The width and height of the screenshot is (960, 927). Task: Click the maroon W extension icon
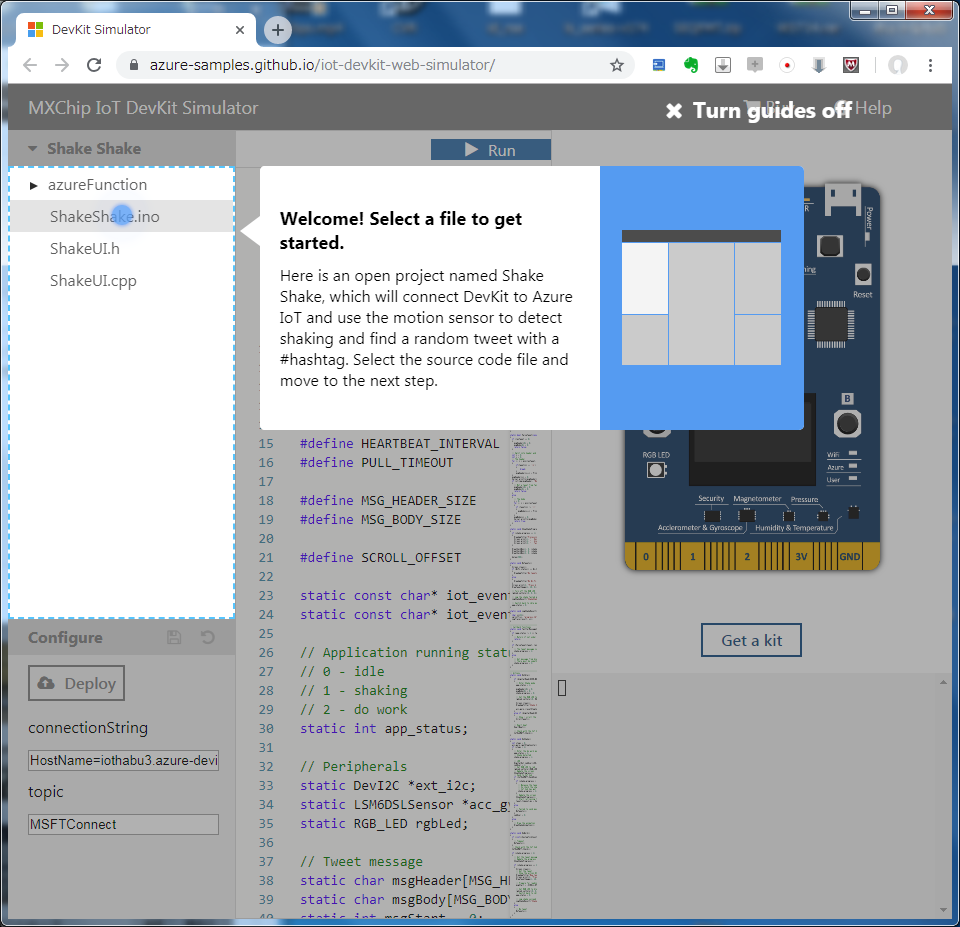tap(851, 64)
